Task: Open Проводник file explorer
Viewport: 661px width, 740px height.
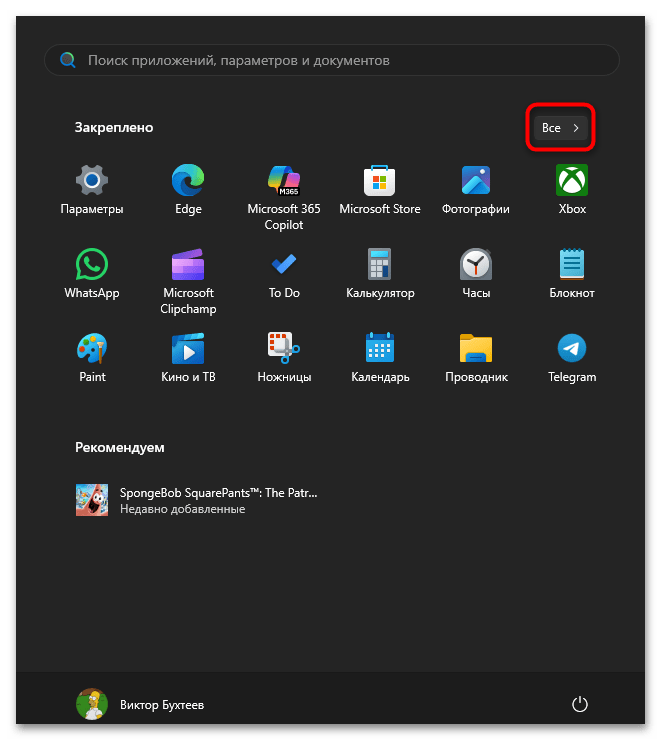Action: [x=476, y=358]
